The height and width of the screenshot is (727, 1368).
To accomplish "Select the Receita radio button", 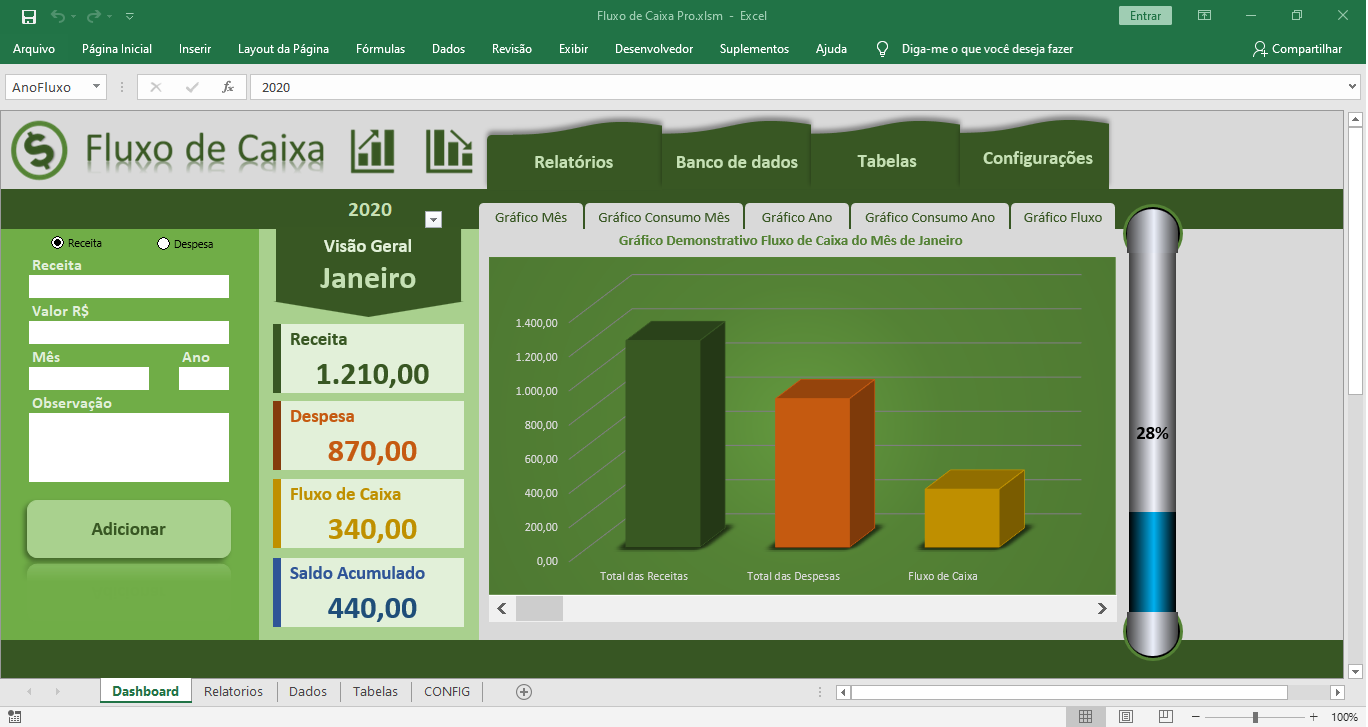I will click(x=55, y=242).
